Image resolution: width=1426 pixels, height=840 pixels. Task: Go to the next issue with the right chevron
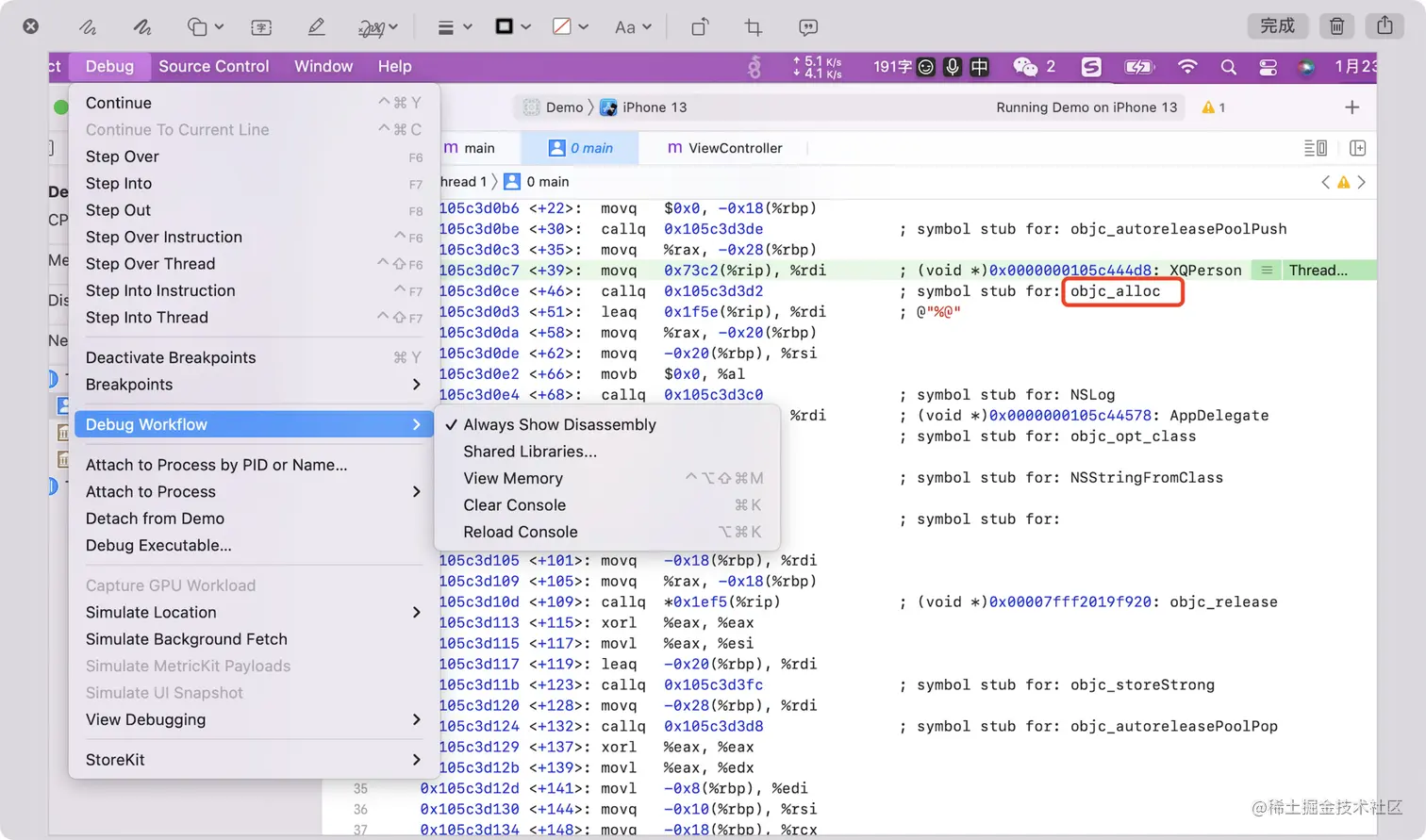click(1361, 182)
